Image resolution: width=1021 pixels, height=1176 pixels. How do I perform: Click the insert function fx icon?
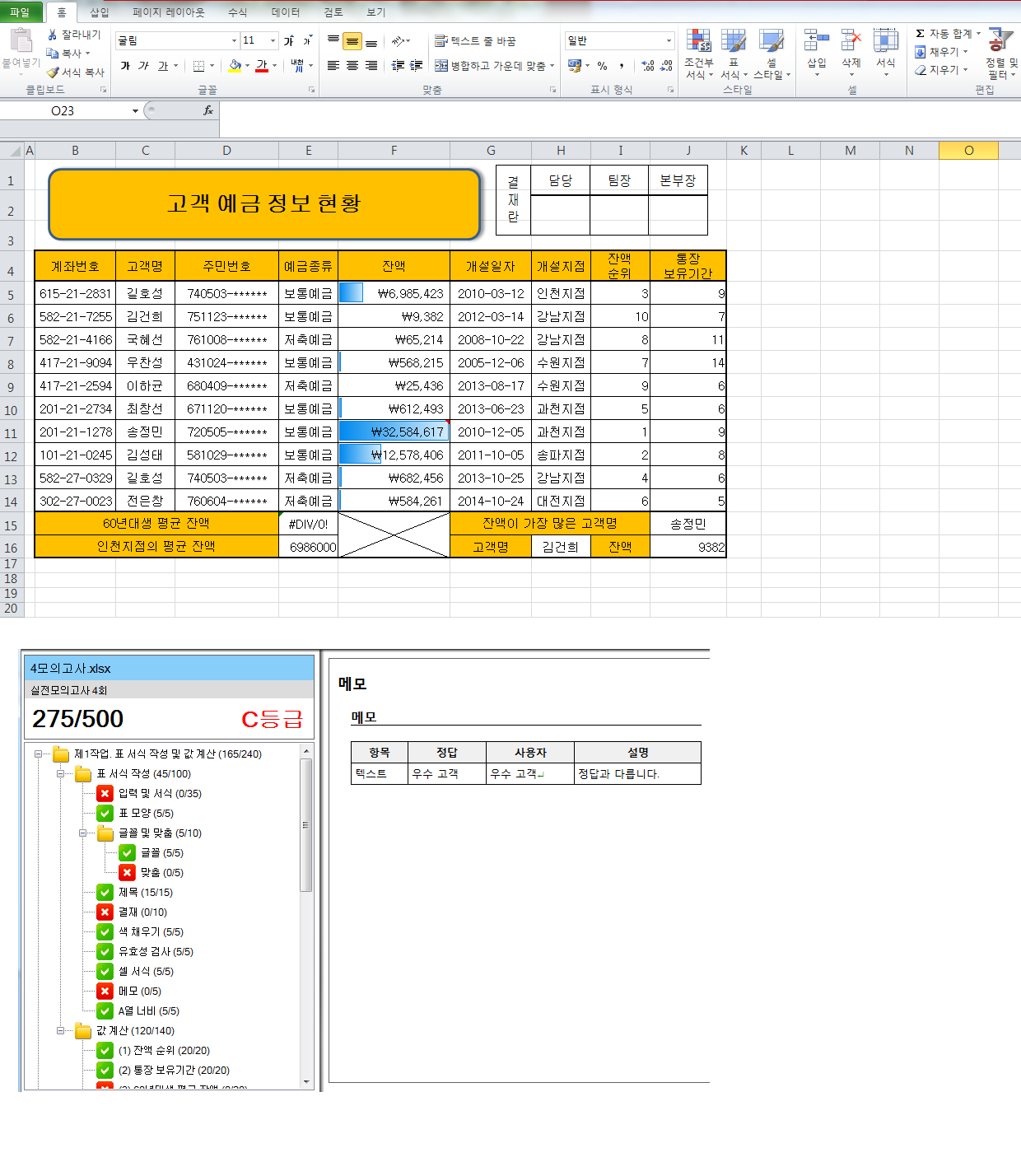coord(208,110)
